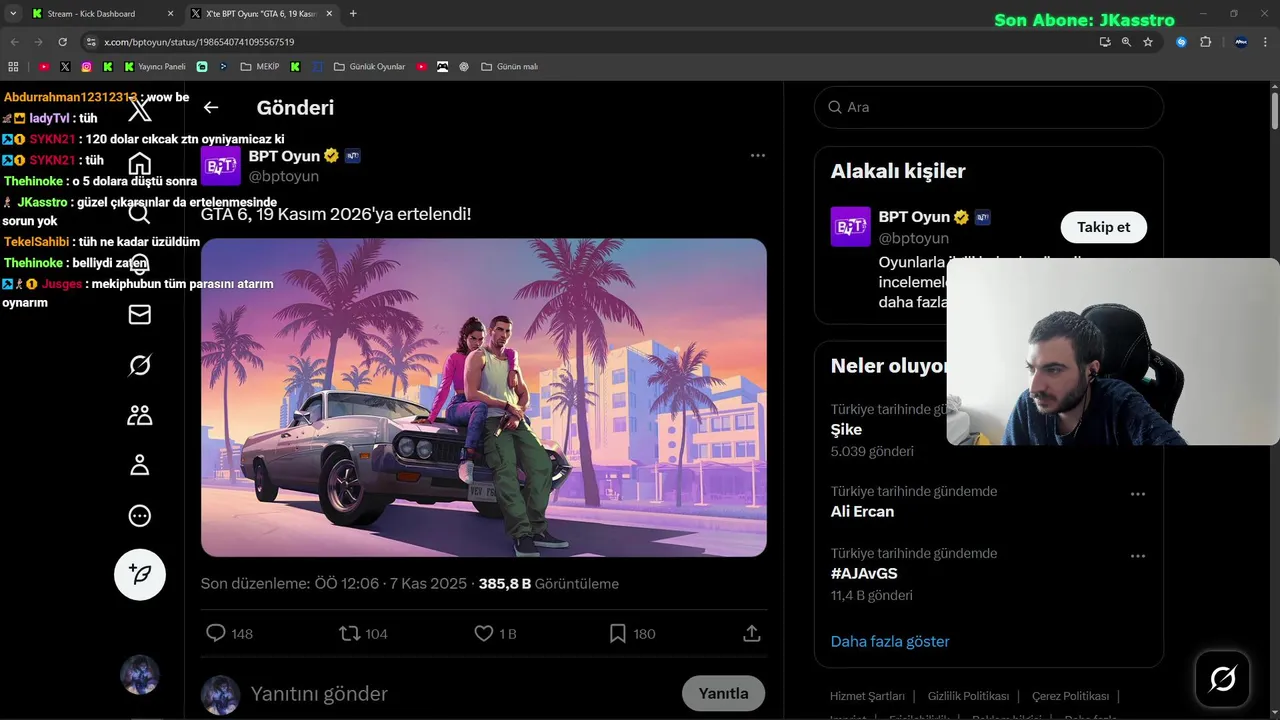Click the repost icon with 104

[349, 633]
